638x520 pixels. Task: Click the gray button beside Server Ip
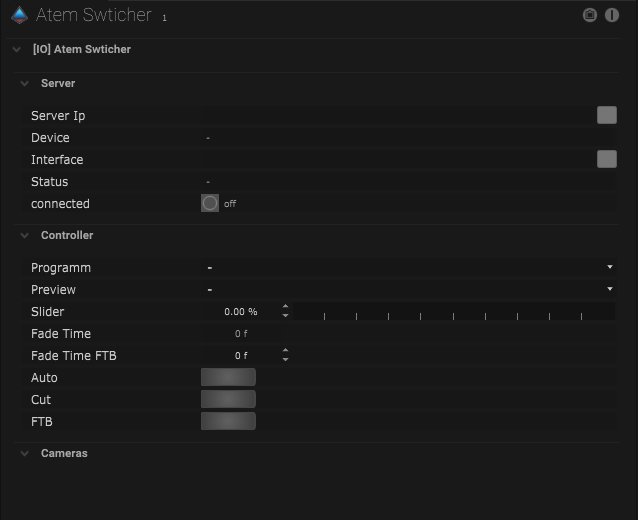(x=607, y=115)
